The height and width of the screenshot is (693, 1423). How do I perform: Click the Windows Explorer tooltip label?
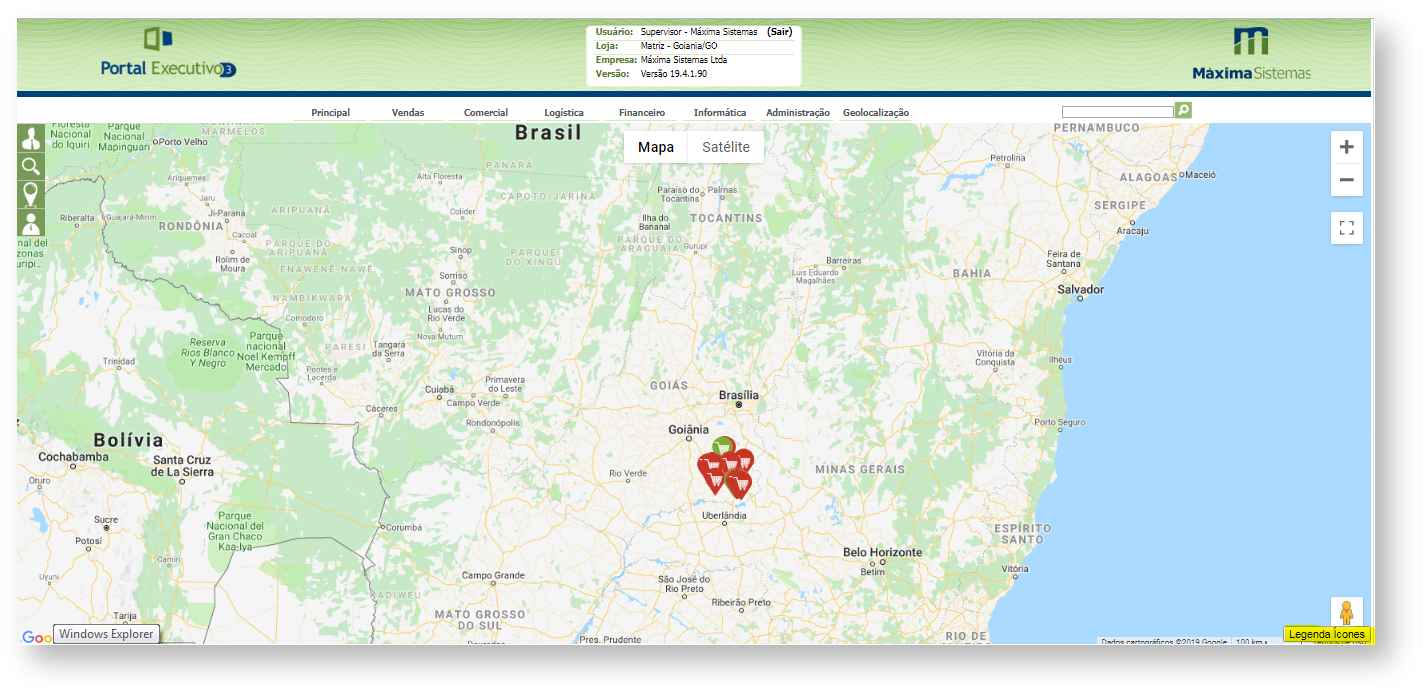click(106, 634)
